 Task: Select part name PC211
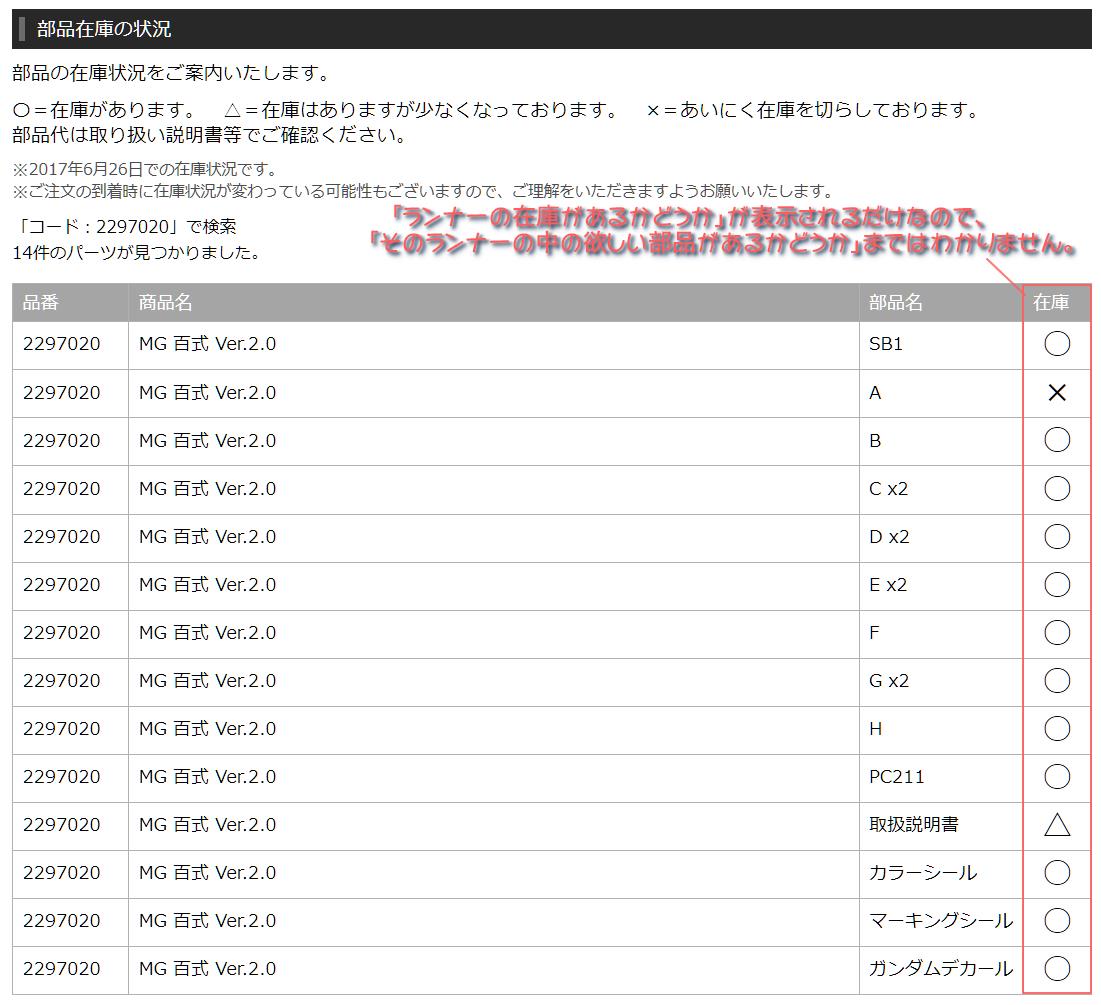(897, 777)
